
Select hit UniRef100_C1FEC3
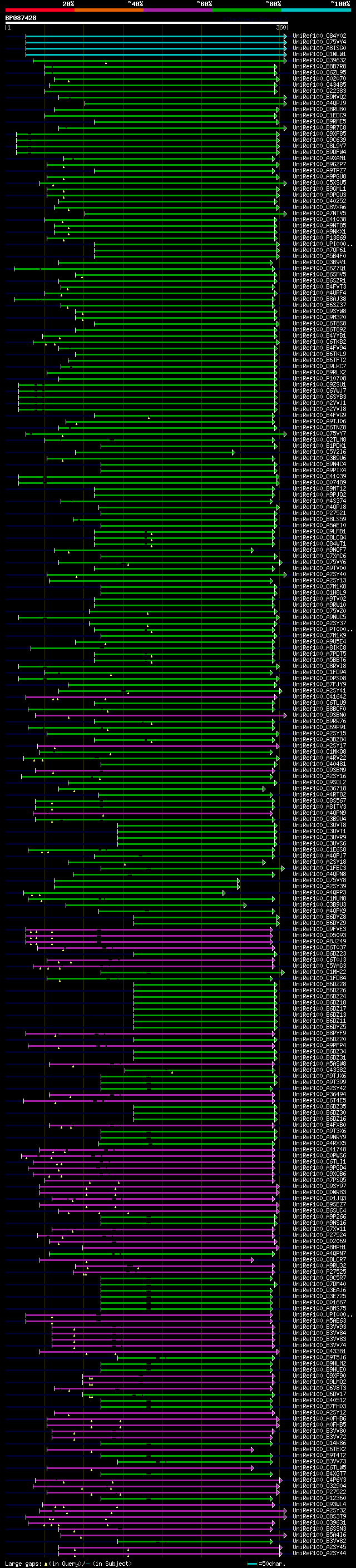(x=319, y=868)
